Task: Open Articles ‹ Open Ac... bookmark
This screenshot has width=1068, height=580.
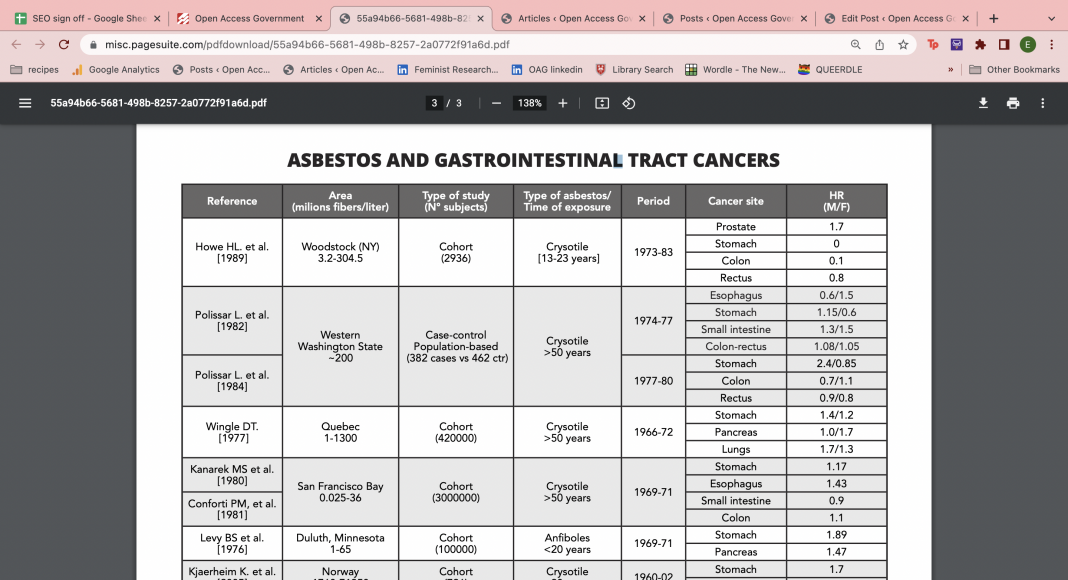Action: click(334, 69)
